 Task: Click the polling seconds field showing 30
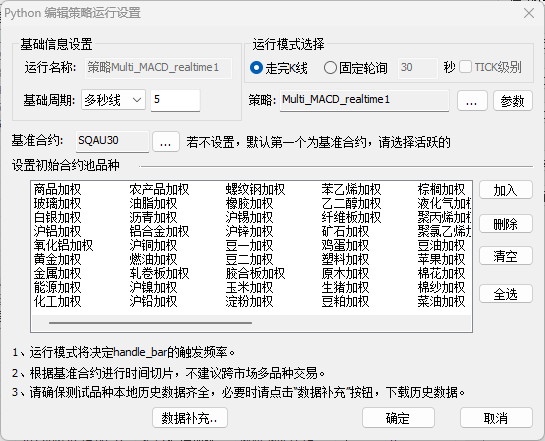[417, 67]
